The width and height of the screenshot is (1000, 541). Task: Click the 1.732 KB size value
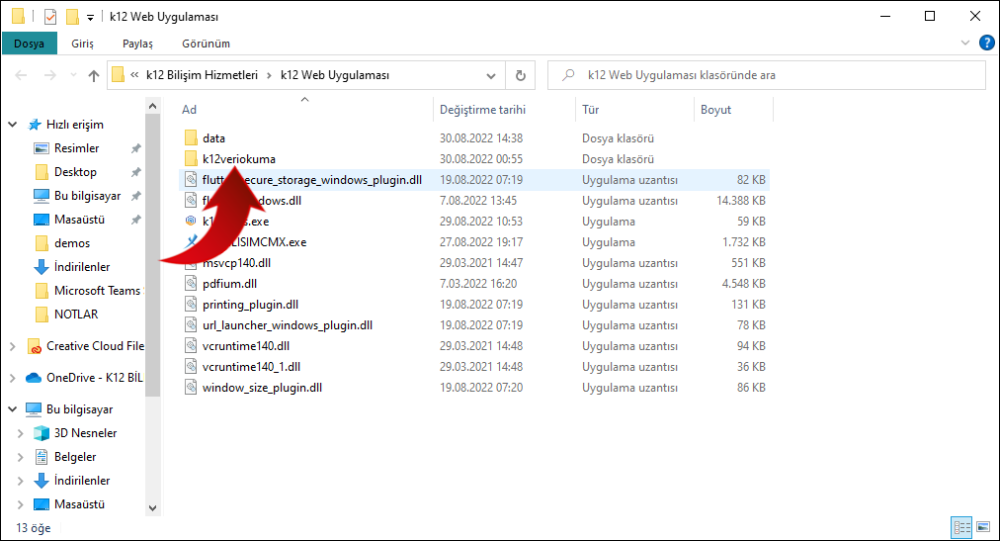(744, 242)
